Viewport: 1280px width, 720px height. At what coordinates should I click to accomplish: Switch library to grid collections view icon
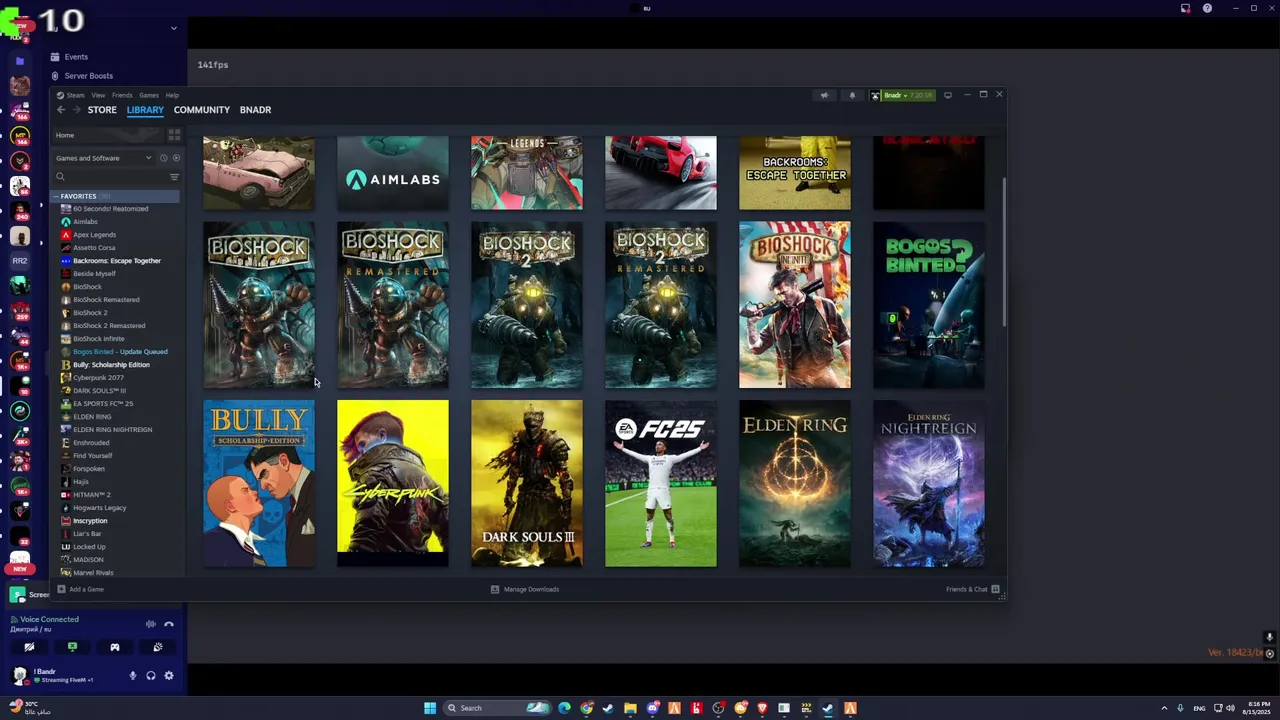pyautogui.click(x=174, y=135)
